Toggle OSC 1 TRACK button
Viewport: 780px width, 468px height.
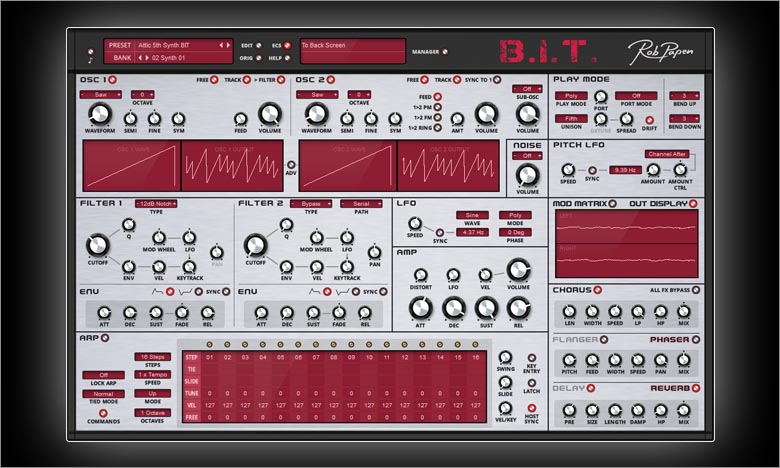tap(246, 80)
